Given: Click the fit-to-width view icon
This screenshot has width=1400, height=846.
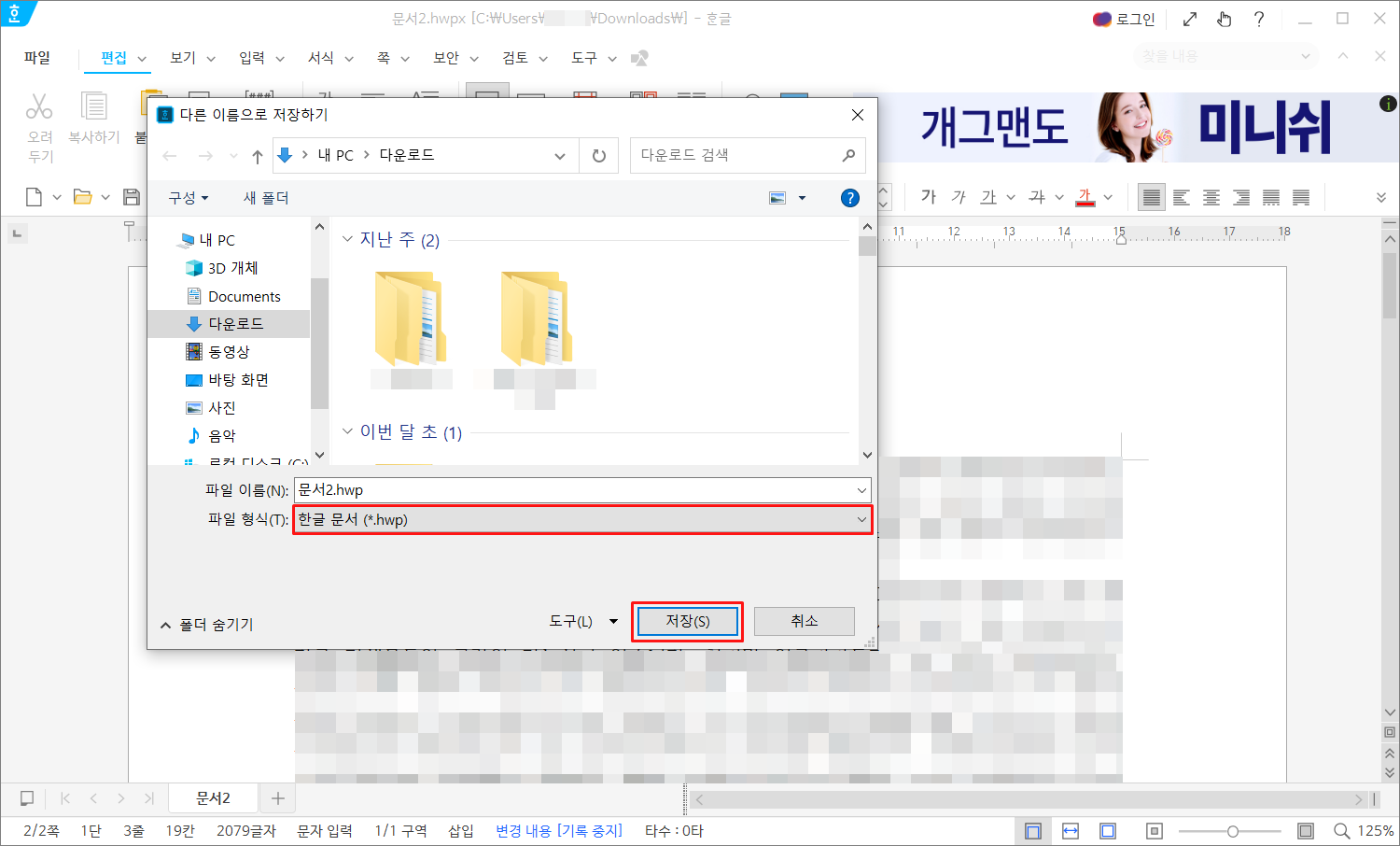Looking at the screenshot, I should (x=1071, y=831).
